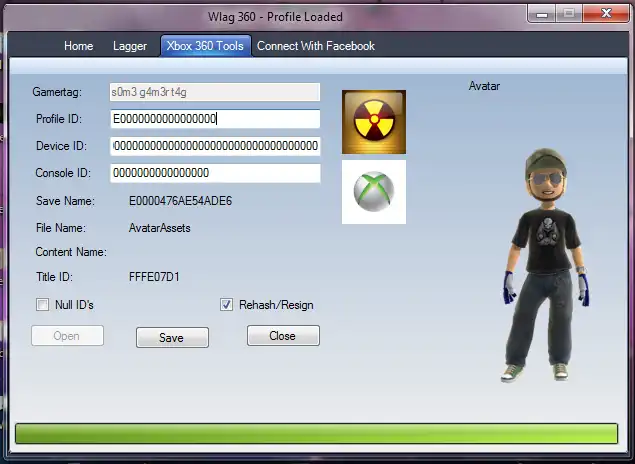The width and height of the screenshot is (635, 464).
Task: Select the Save Name value E0000476AE54ADE6
Action: tap(180, 201)
